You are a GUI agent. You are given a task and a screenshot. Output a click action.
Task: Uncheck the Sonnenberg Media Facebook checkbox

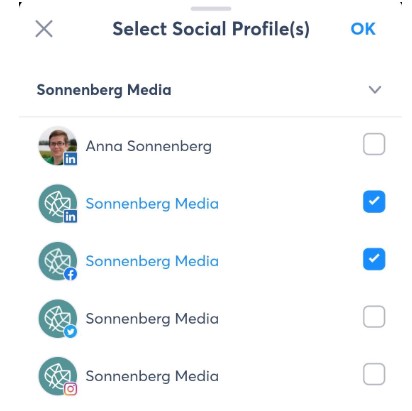(x=374, y=259)
